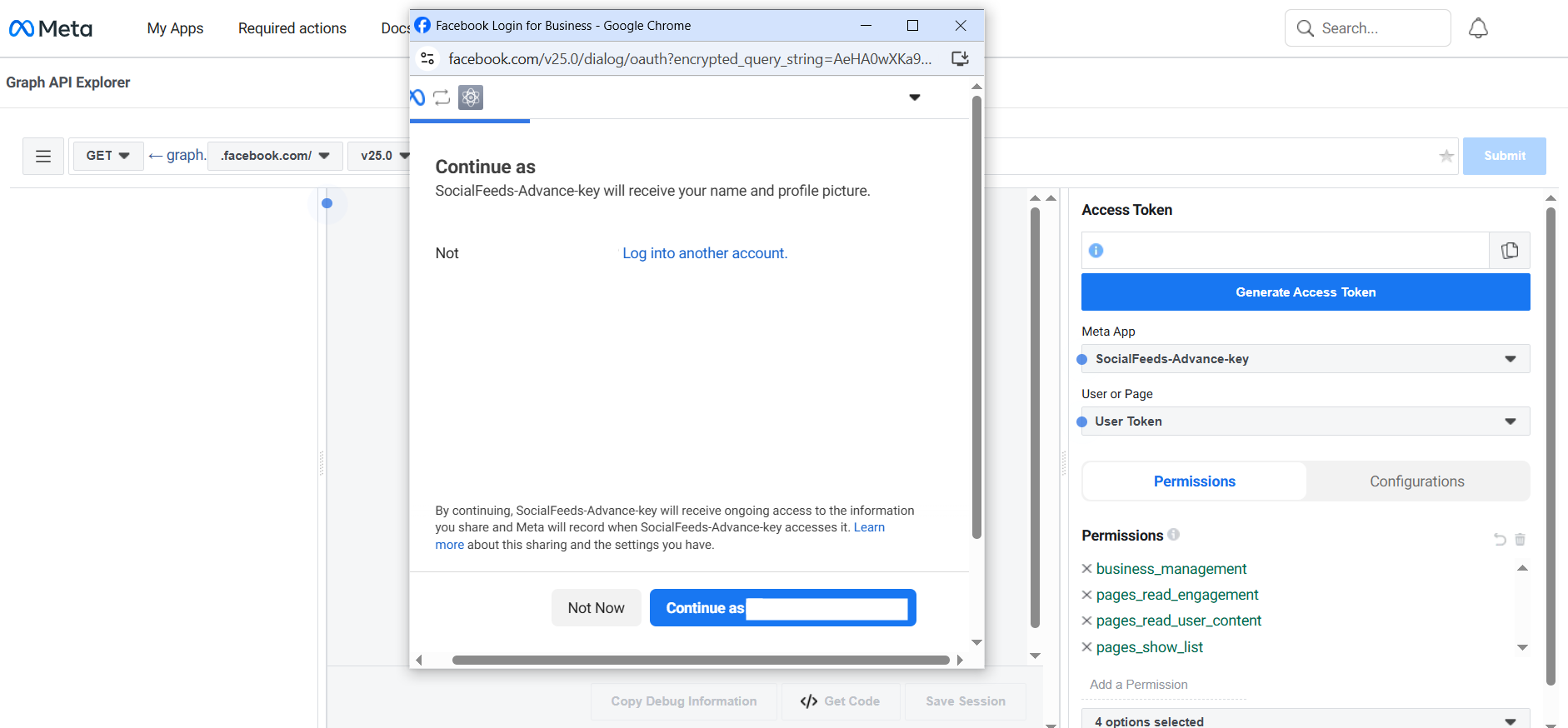1568x728 pixels.
Task: Click the undo arrow icon beside Permissions
Action: (x=1500, y=540)
